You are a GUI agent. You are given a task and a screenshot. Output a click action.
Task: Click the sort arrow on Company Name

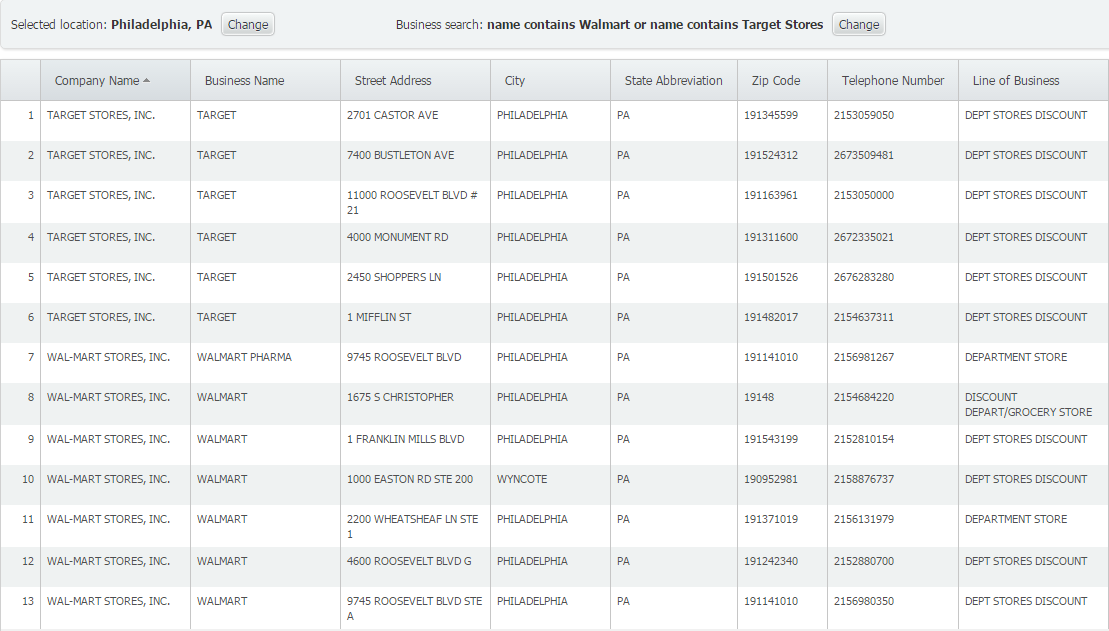[147, 81]
